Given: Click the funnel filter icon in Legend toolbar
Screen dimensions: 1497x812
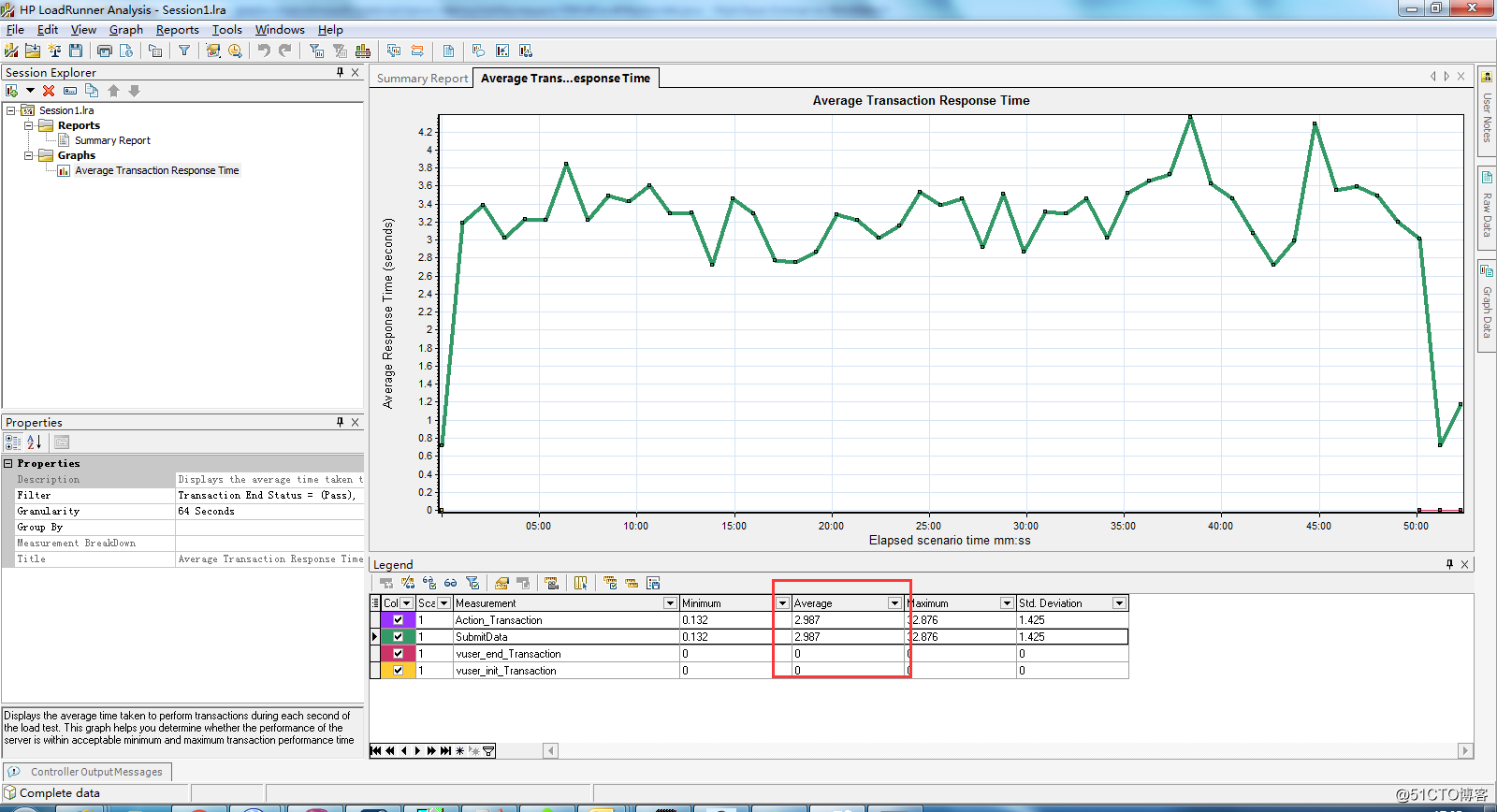Looking at the screenshot, I should 472,583.
